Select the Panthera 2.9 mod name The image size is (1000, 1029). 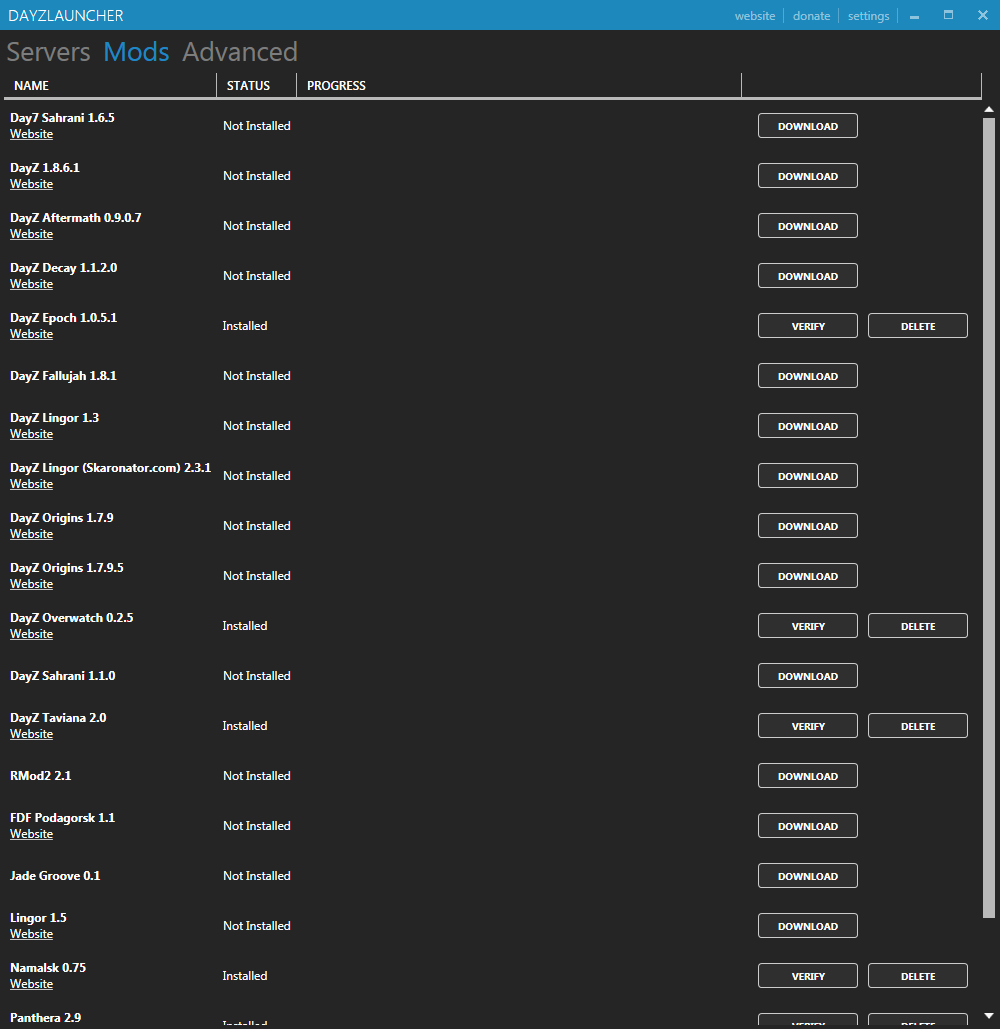[x=46, y=1018]
